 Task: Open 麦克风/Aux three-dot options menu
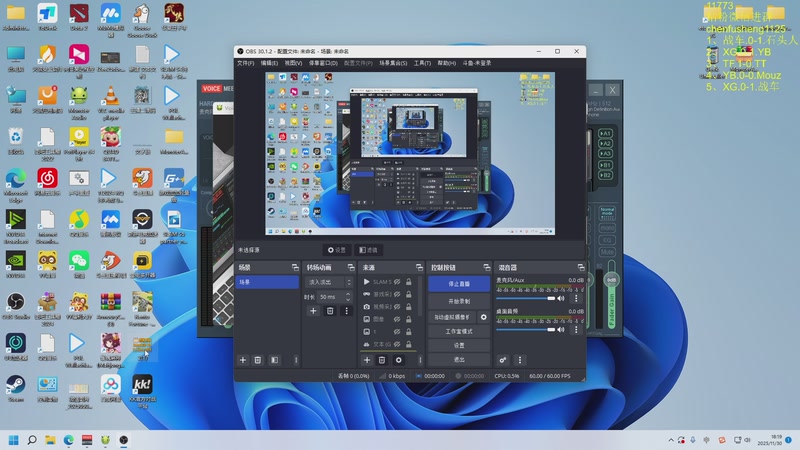tap(576, 298)
